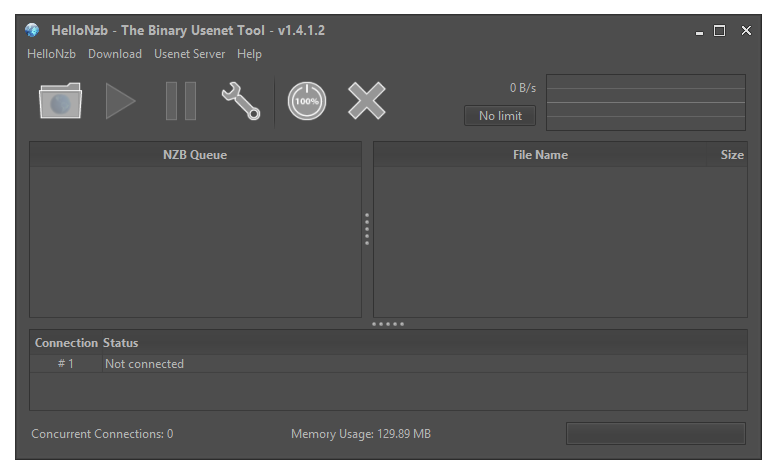Click the progress bar in the status bar
776x476 pixels.
(656, 433)
